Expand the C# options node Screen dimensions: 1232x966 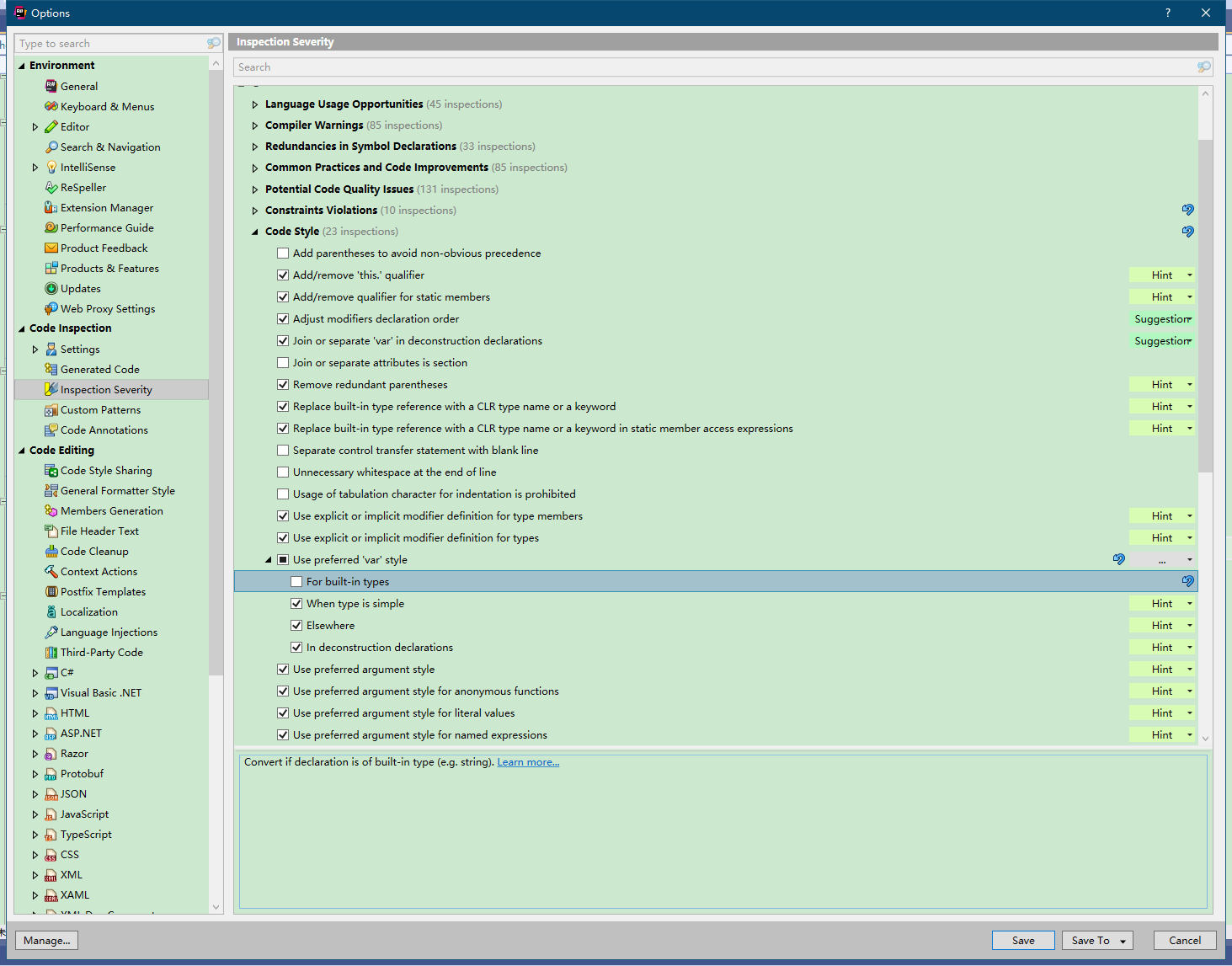(35, 672)
